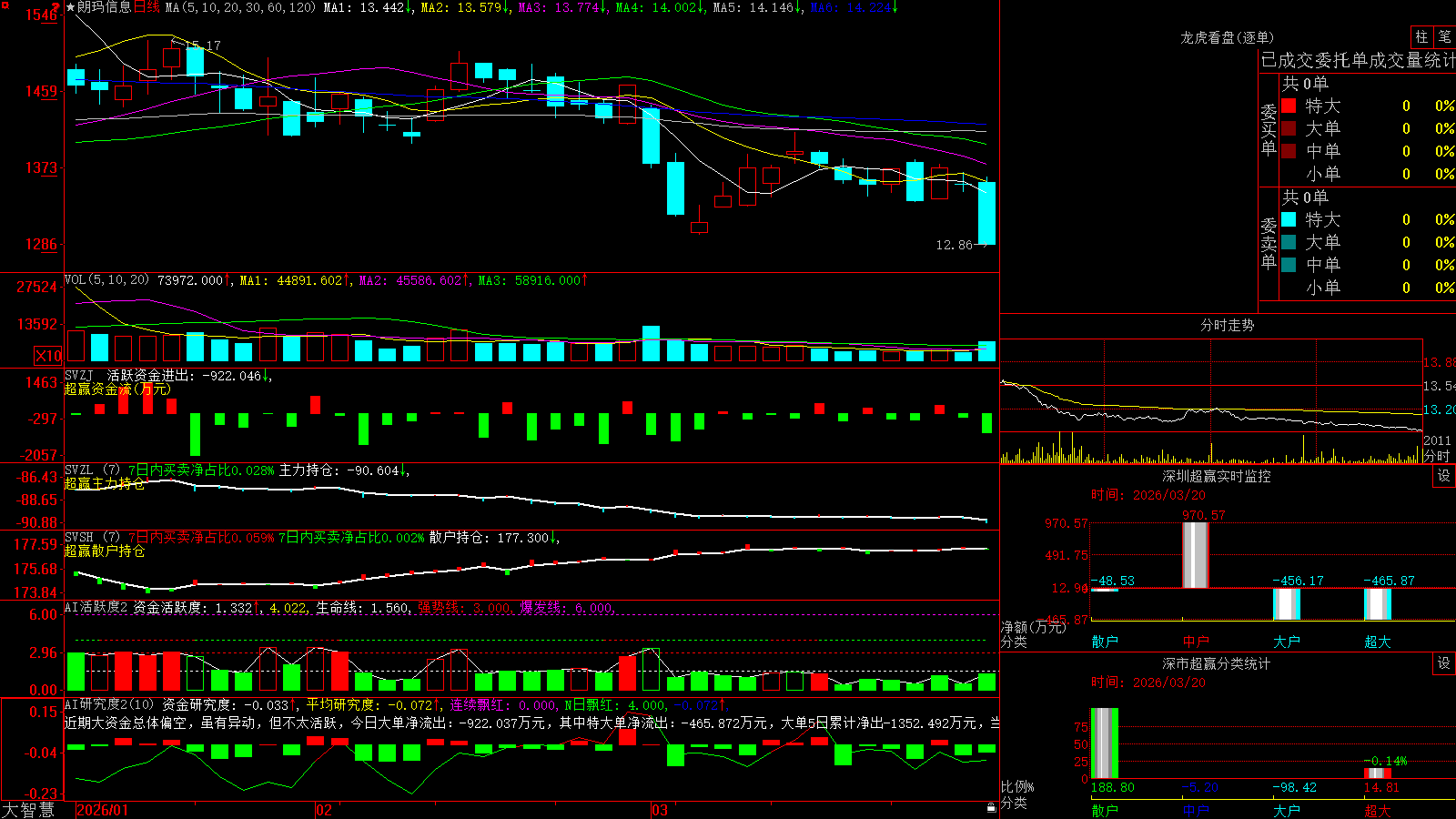Click the cyan 特大 sell-order swatch
The width and height of the screenshot is (1456, 819).
tap(1289, 219)
